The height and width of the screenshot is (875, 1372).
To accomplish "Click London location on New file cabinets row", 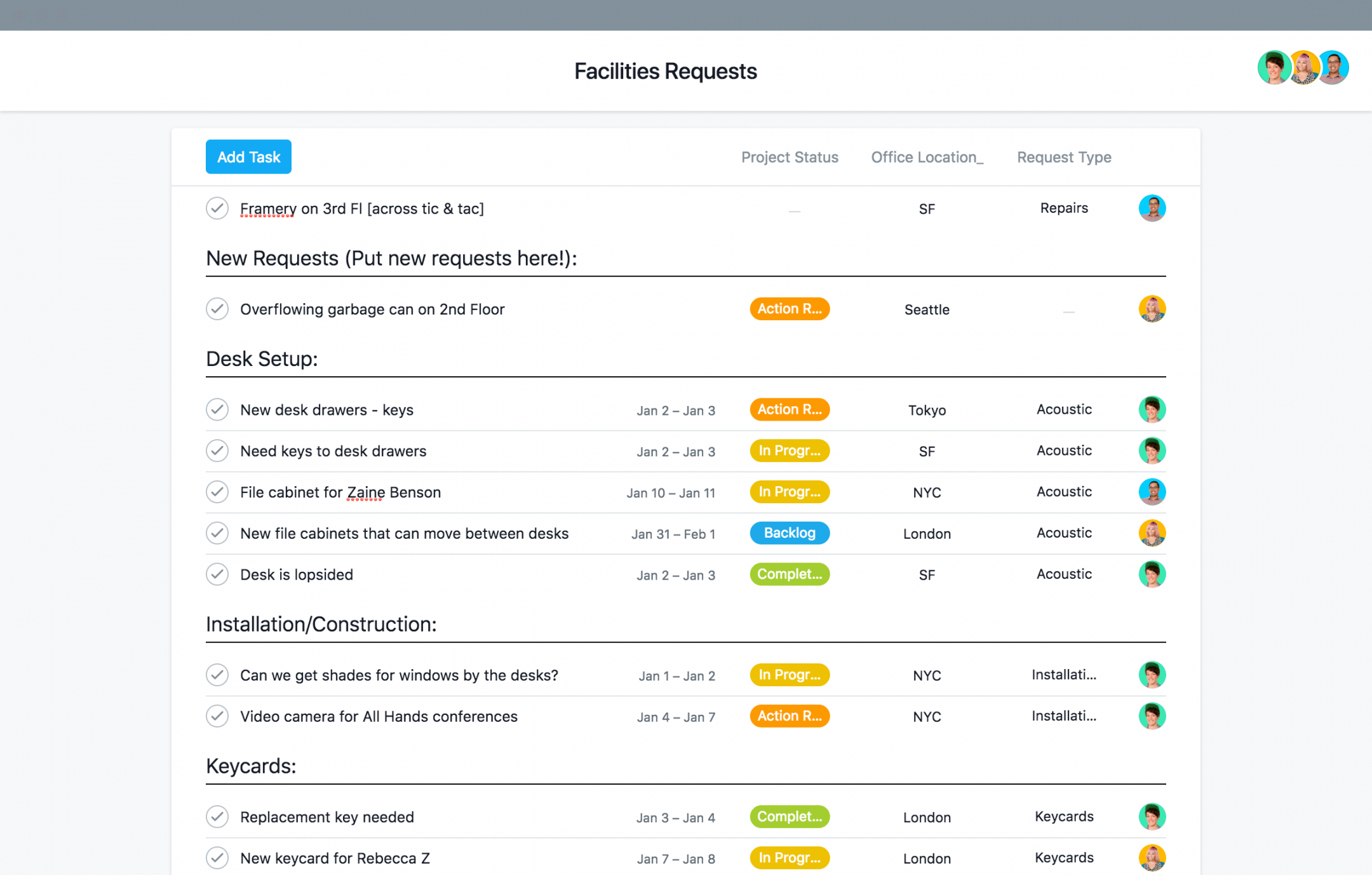I will (927, 534).
